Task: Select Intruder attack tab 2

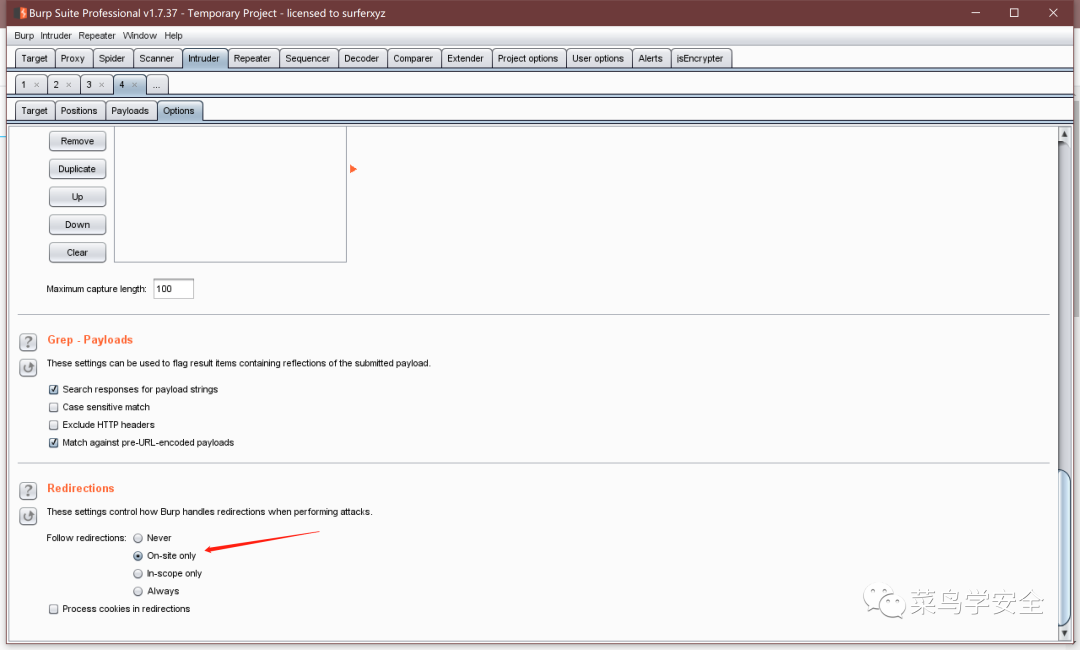Action: coord(56,85)
